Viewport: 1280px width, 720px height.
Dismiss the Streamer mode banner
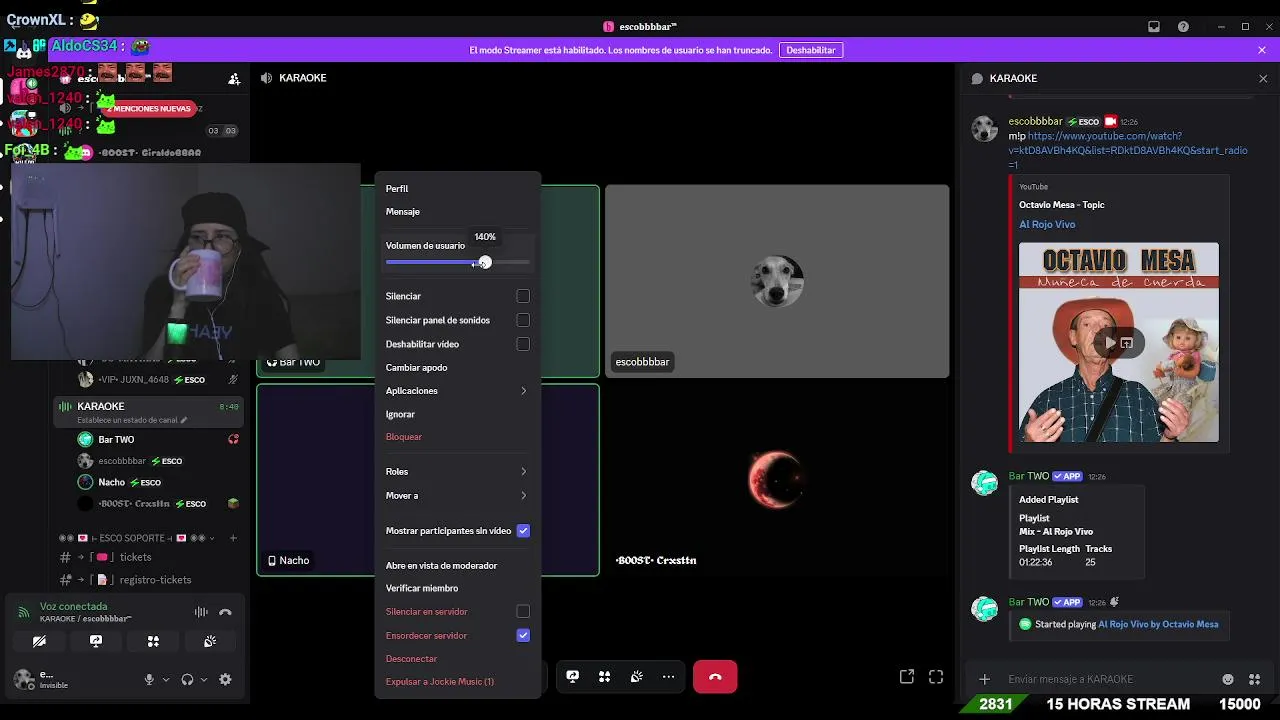pyautogui.click(x=1262, y=50)
